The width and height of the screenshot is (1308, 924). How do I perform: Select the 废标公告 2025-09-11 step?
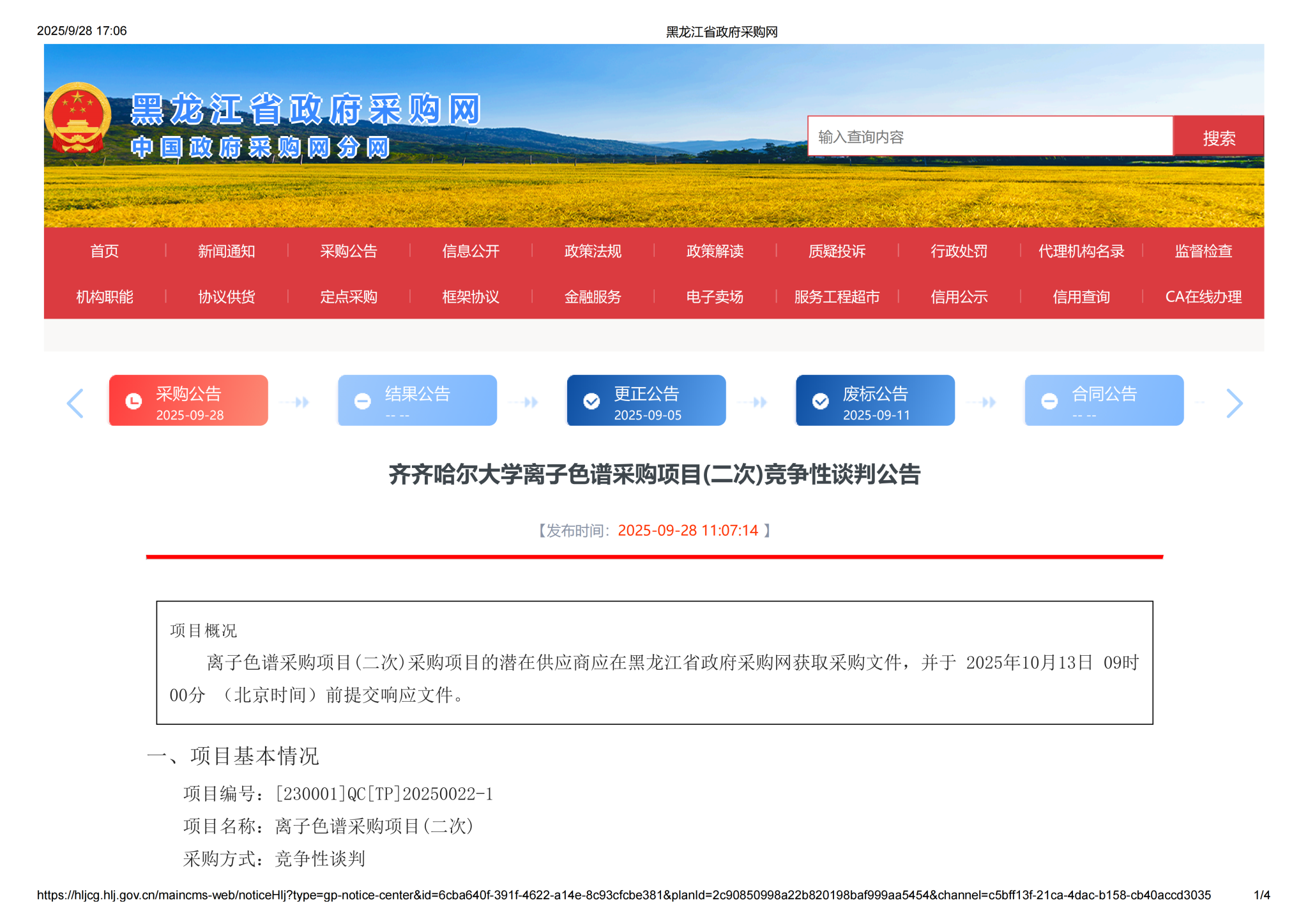(875, 401)
